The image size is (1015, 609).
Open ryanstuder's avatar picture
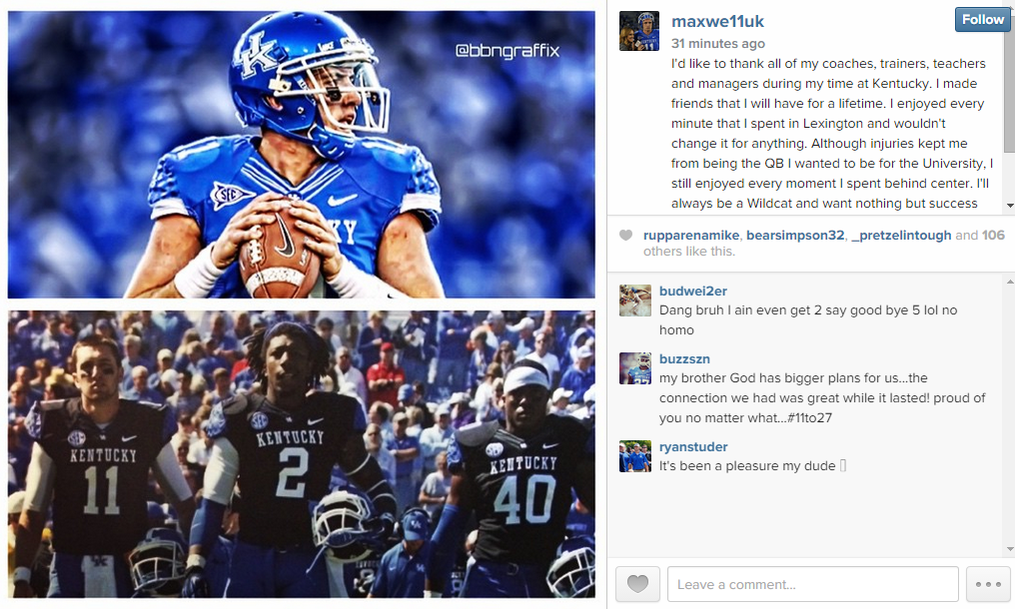(635, 456)
